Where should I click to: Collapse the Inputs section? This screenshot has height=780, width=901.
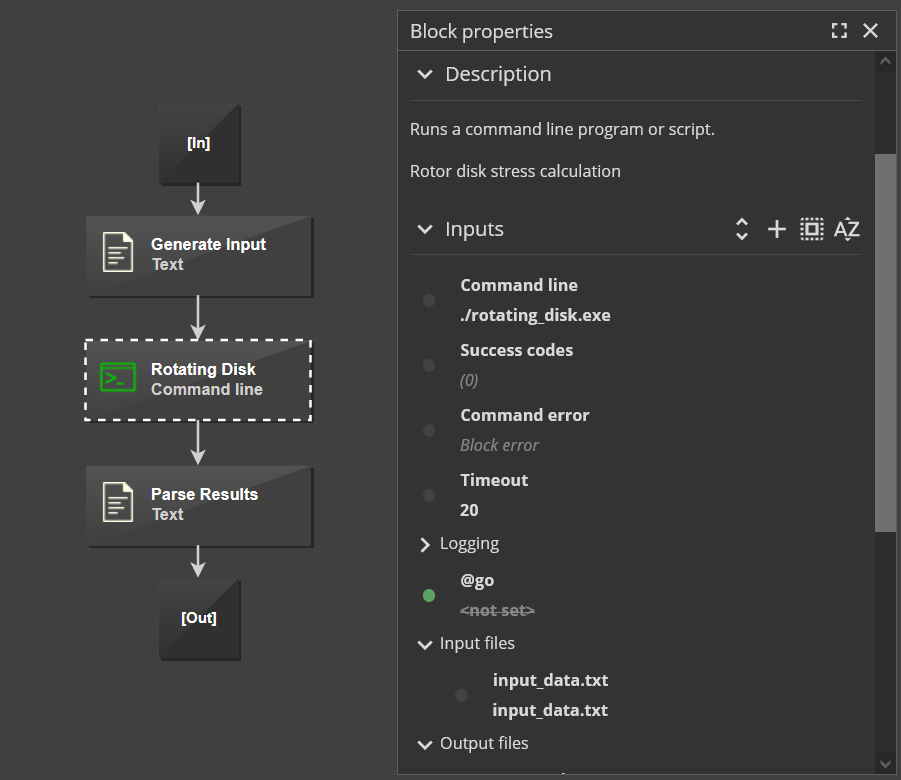click(425, 229)
